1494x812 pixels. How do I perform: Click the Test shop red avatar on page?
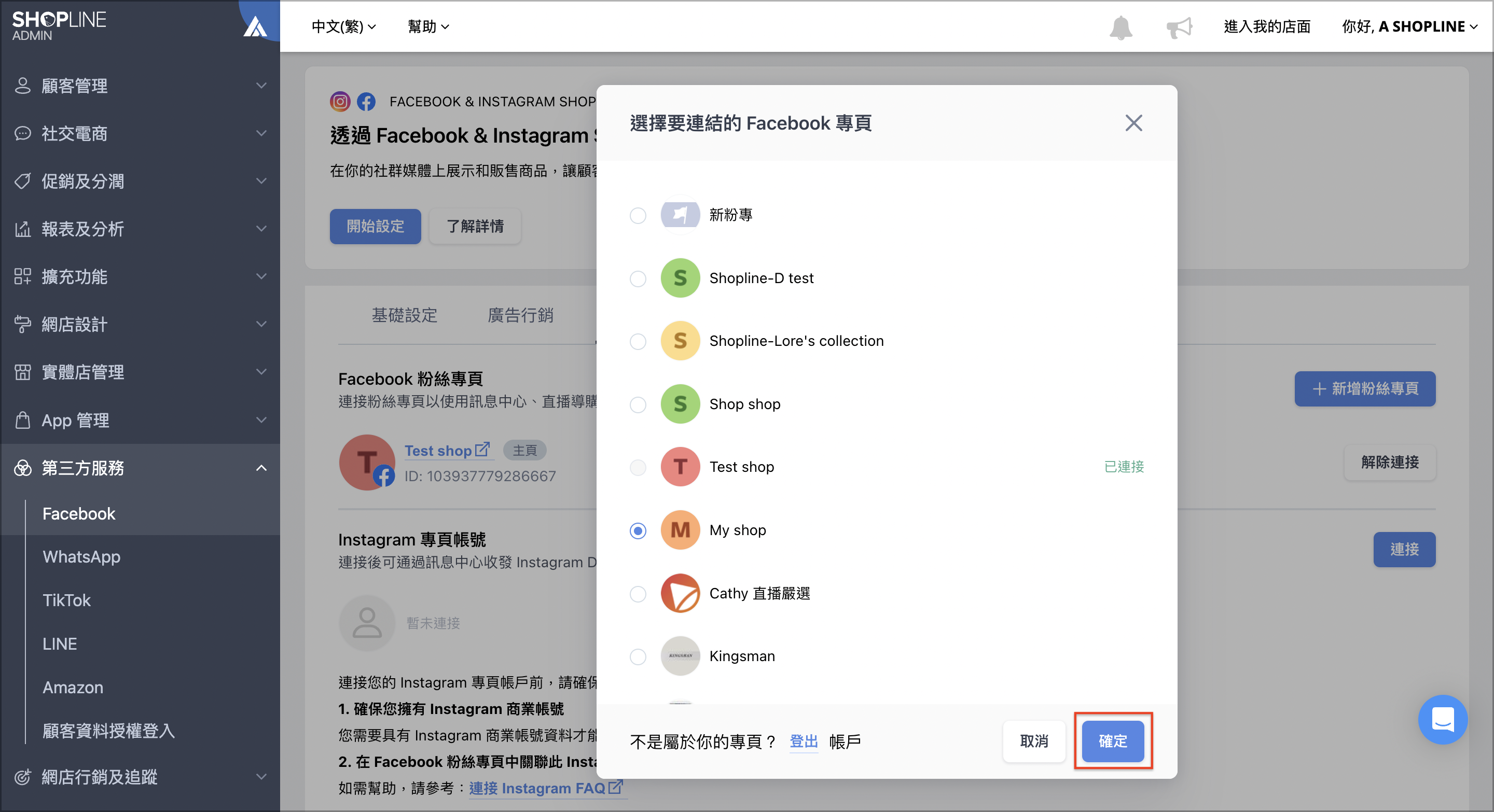point(367,462)
